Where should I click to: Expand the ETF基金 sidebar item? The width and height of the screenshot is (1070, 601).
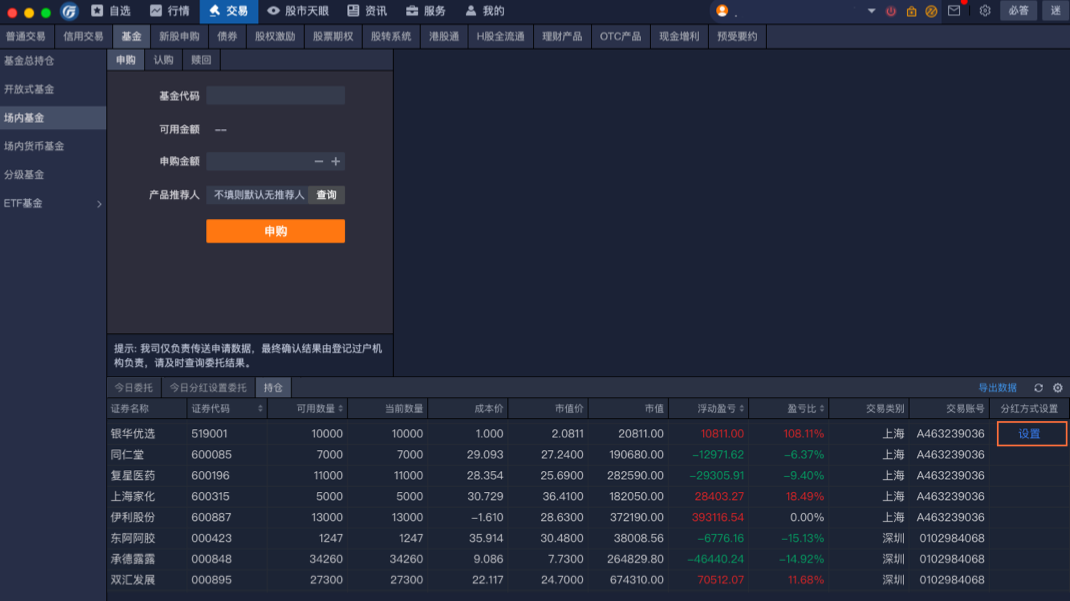[x=99, y=204]
